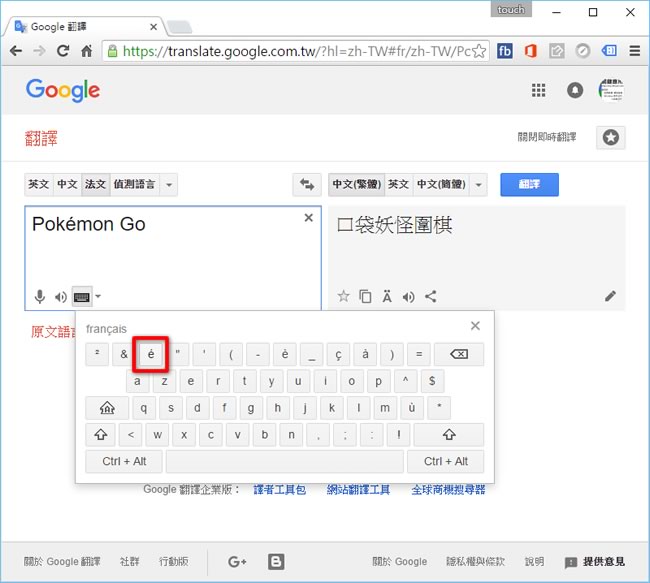Close the français virtual keyboard panel

point(475,326)
